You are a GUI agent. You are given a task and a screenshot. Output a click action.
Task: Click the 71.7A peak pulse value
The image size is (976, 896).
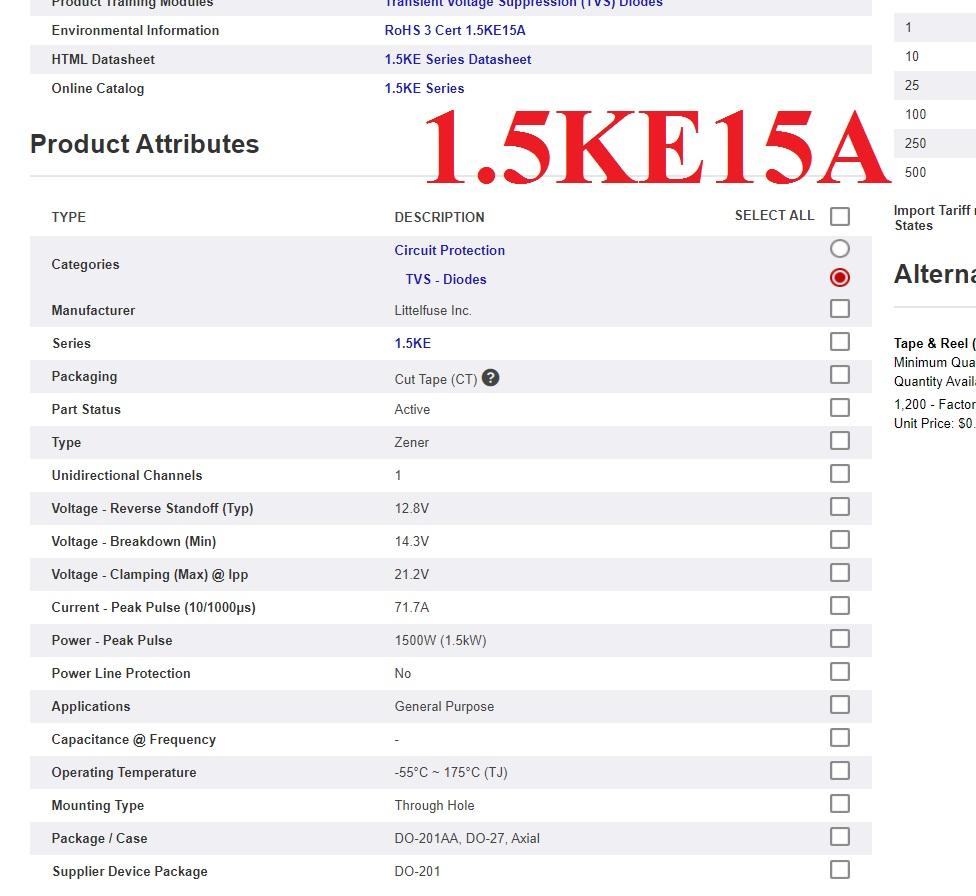point(411,607)
